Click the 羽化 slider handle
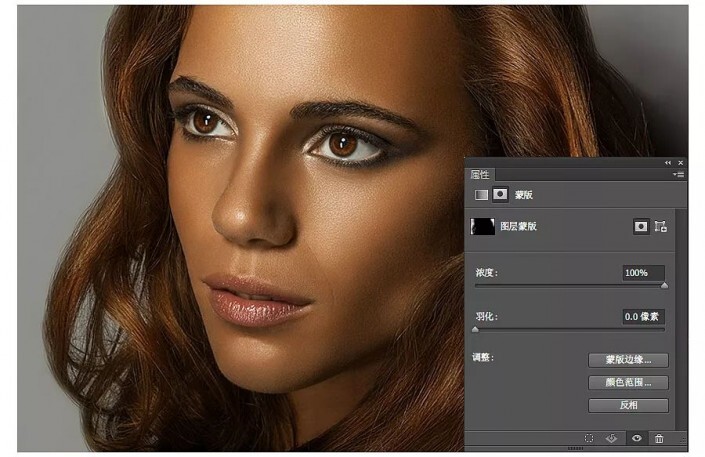The image size is (705, 457). tap(475, 329)
